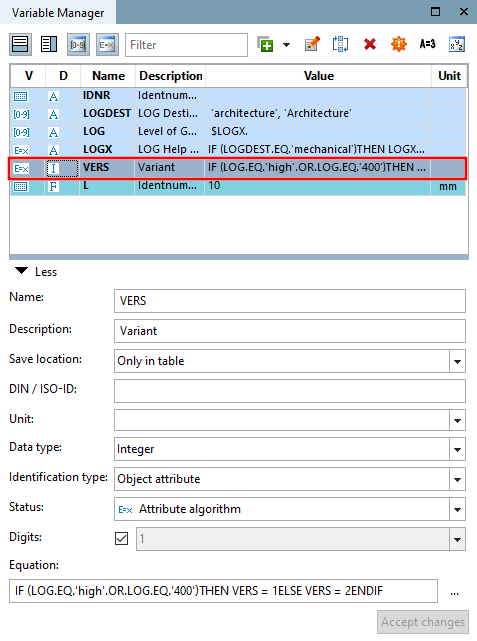The image size is (477, 641).
Task: Click the Equation text field
Action: [223, 591]
